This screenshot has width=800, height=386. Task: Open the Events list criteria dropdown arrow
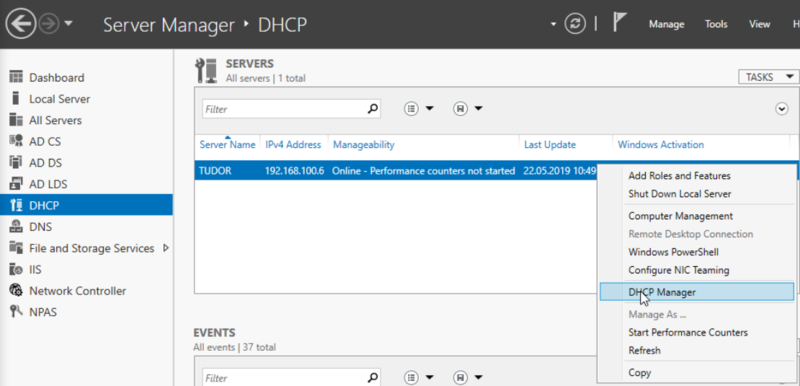430,378
